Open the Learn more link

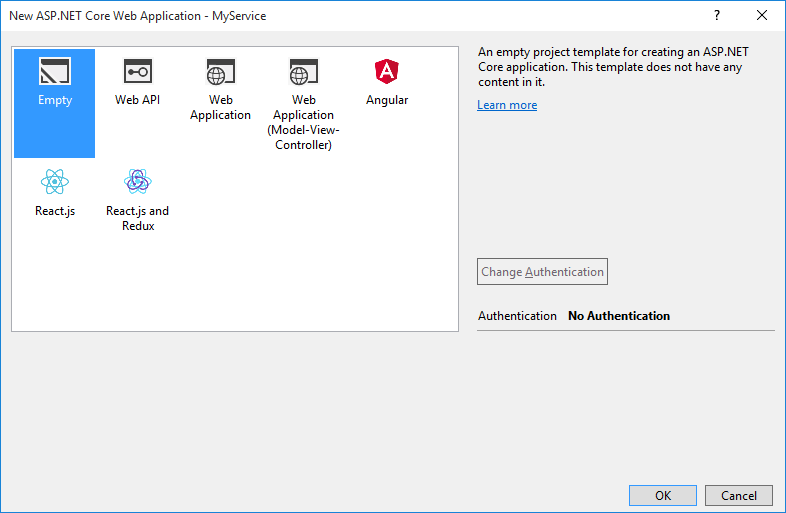coord(507,105)
